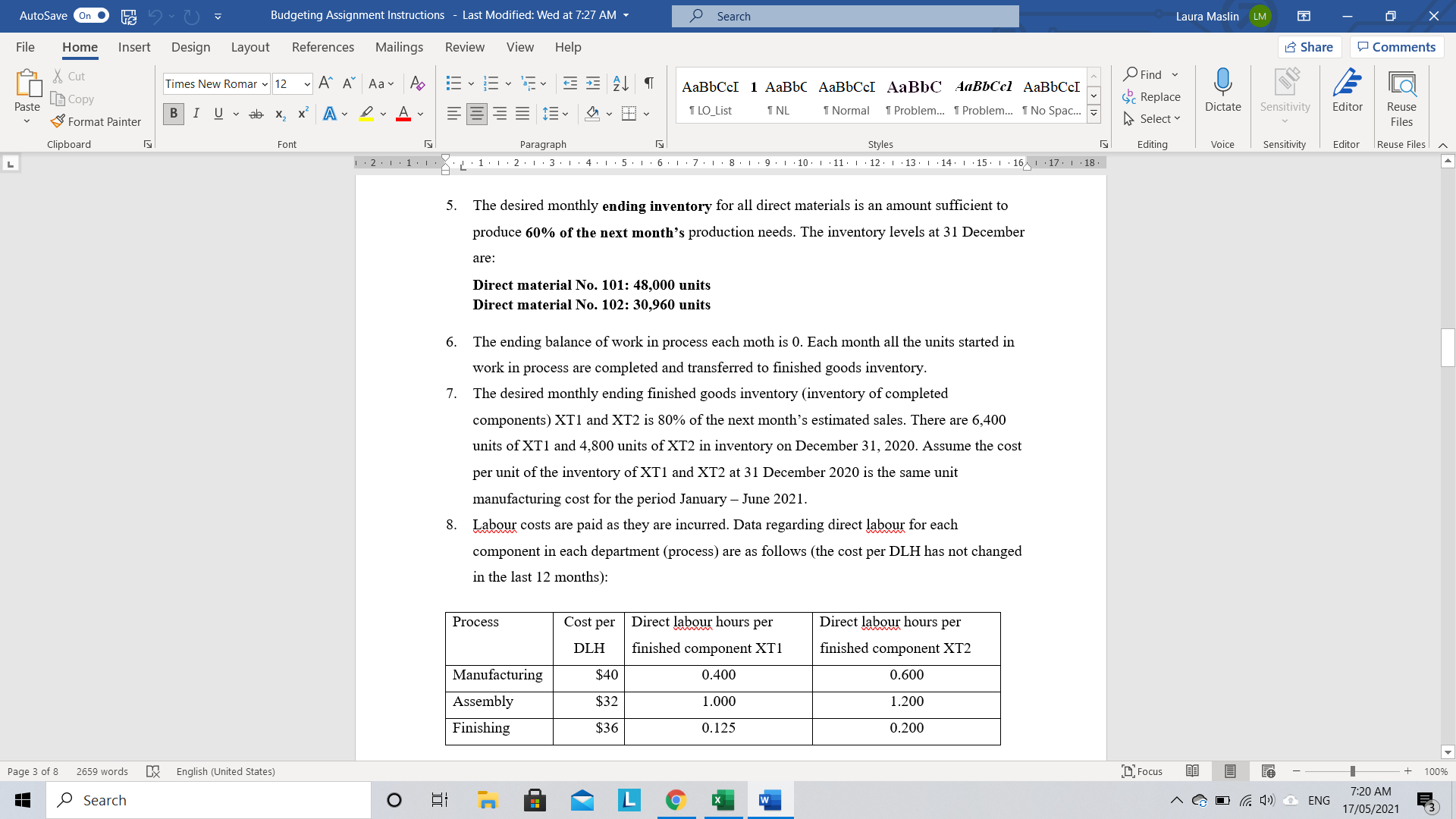
Task: Open the font size dropdown
Action: 306,83
